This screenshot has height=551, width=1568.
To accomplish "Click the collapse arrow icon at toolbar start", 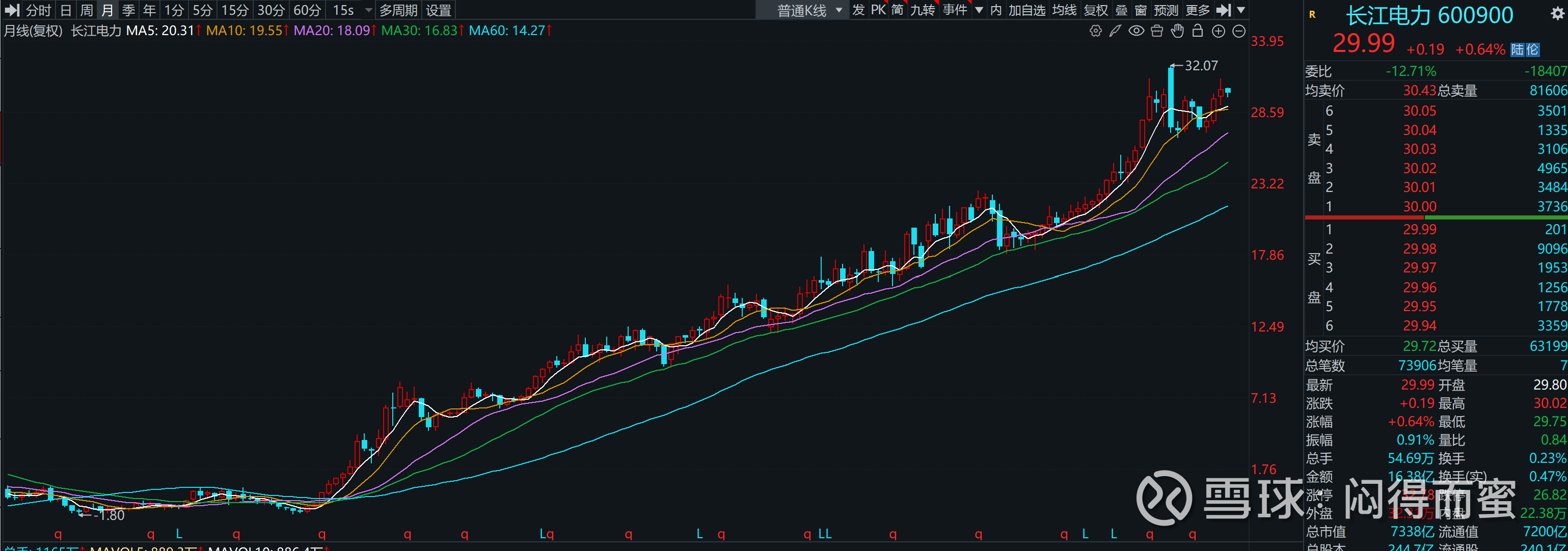I will pos(12,10).
